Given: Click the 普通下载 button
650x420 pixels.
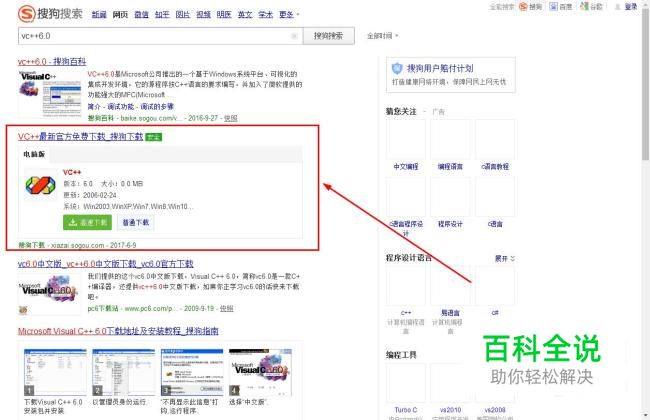Looking at the screenshot, I should point(136,222).
